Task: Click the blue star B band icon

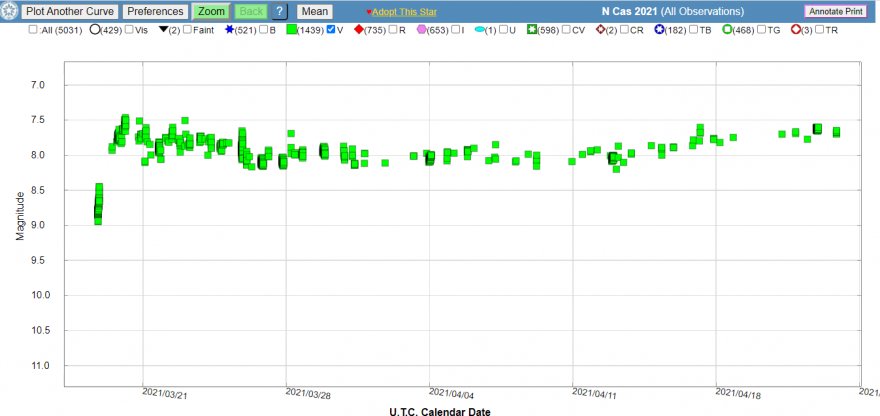Action: pos(229,30)
